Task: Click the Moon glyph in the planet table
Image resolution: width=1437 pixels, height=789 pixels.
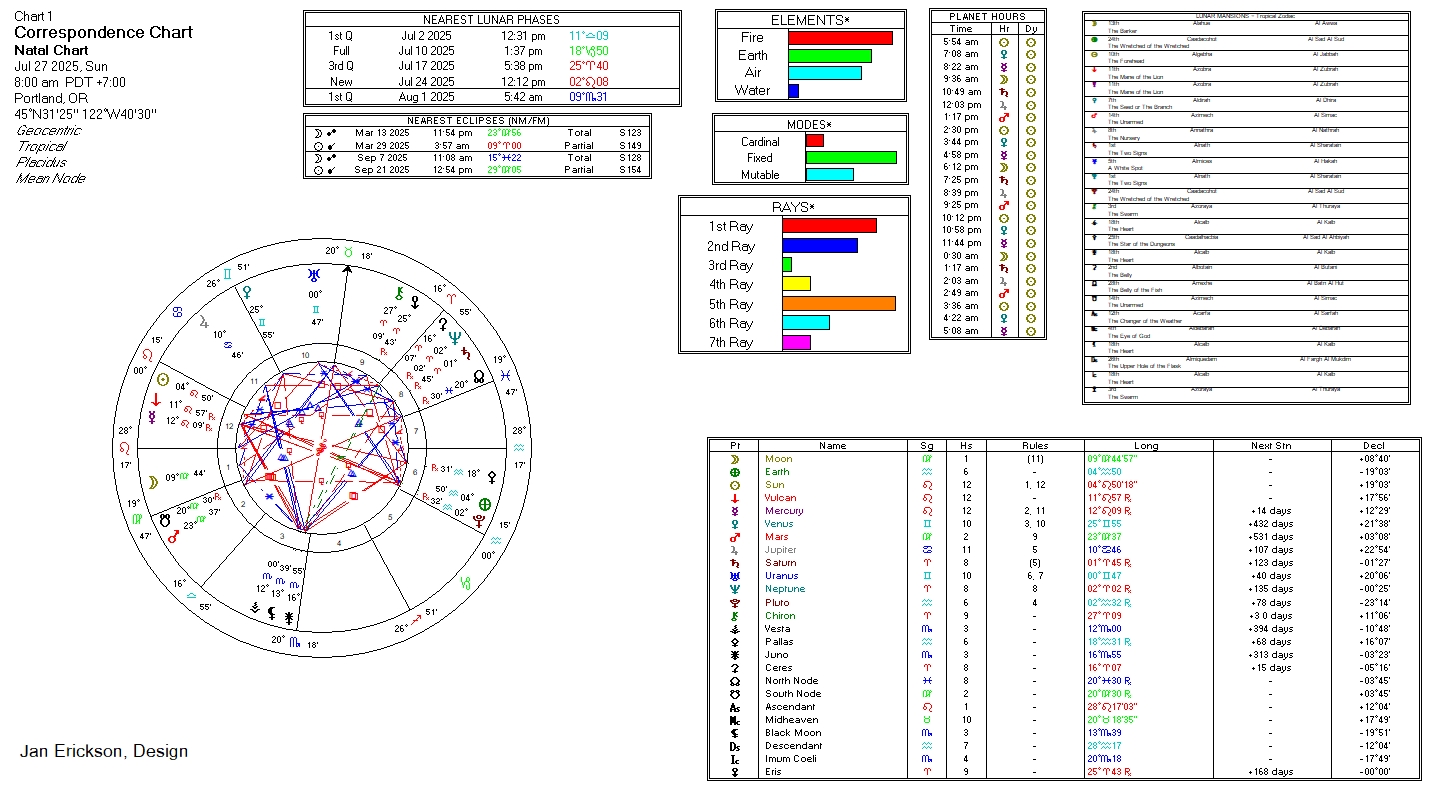Action: [x=735, y=459]
